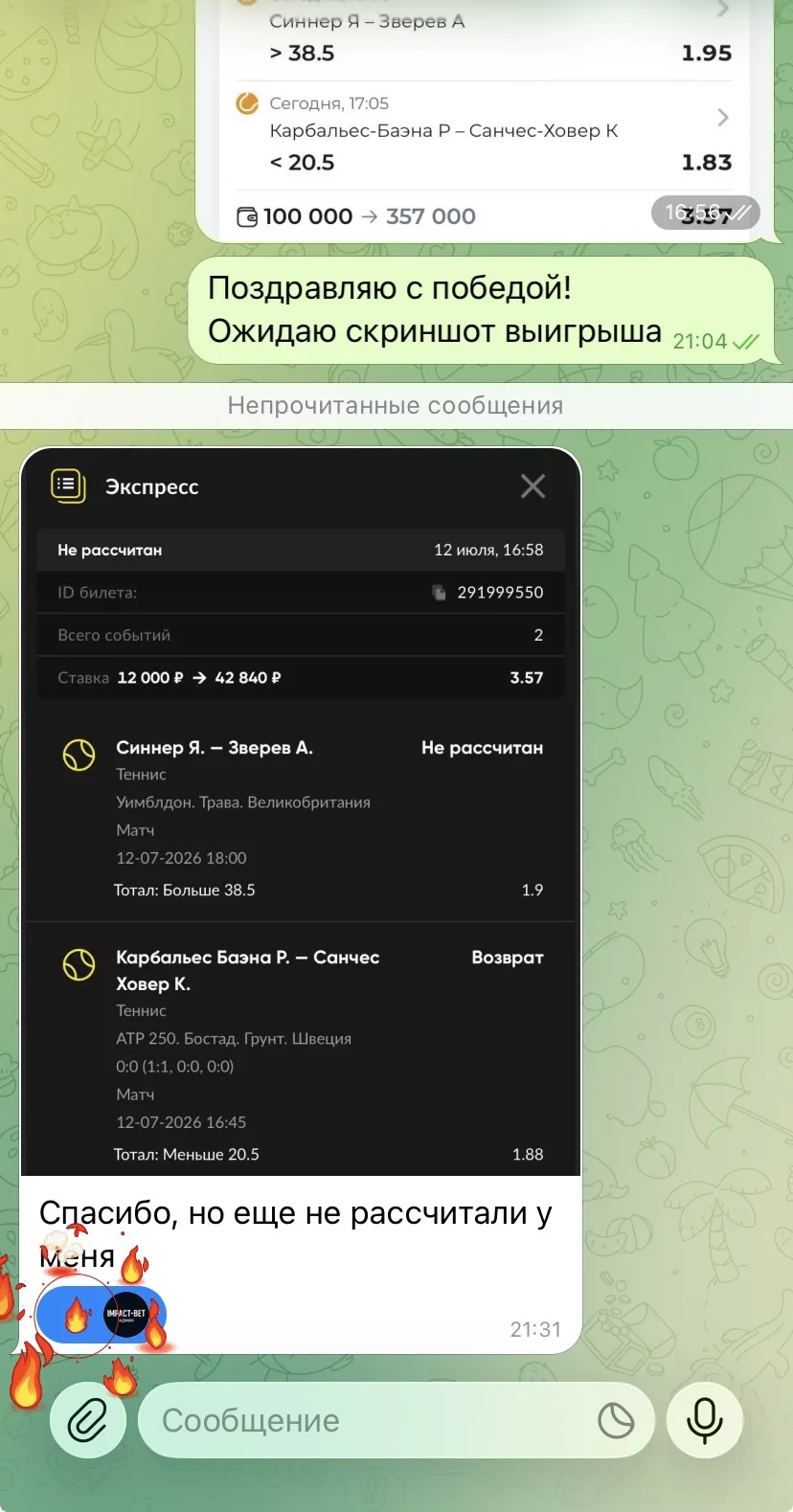Tap tennis ball icon beside Синнер Я. – Зверев А.
The width and height of the screenshot is (793, 1512).
[x=79, y=755]
